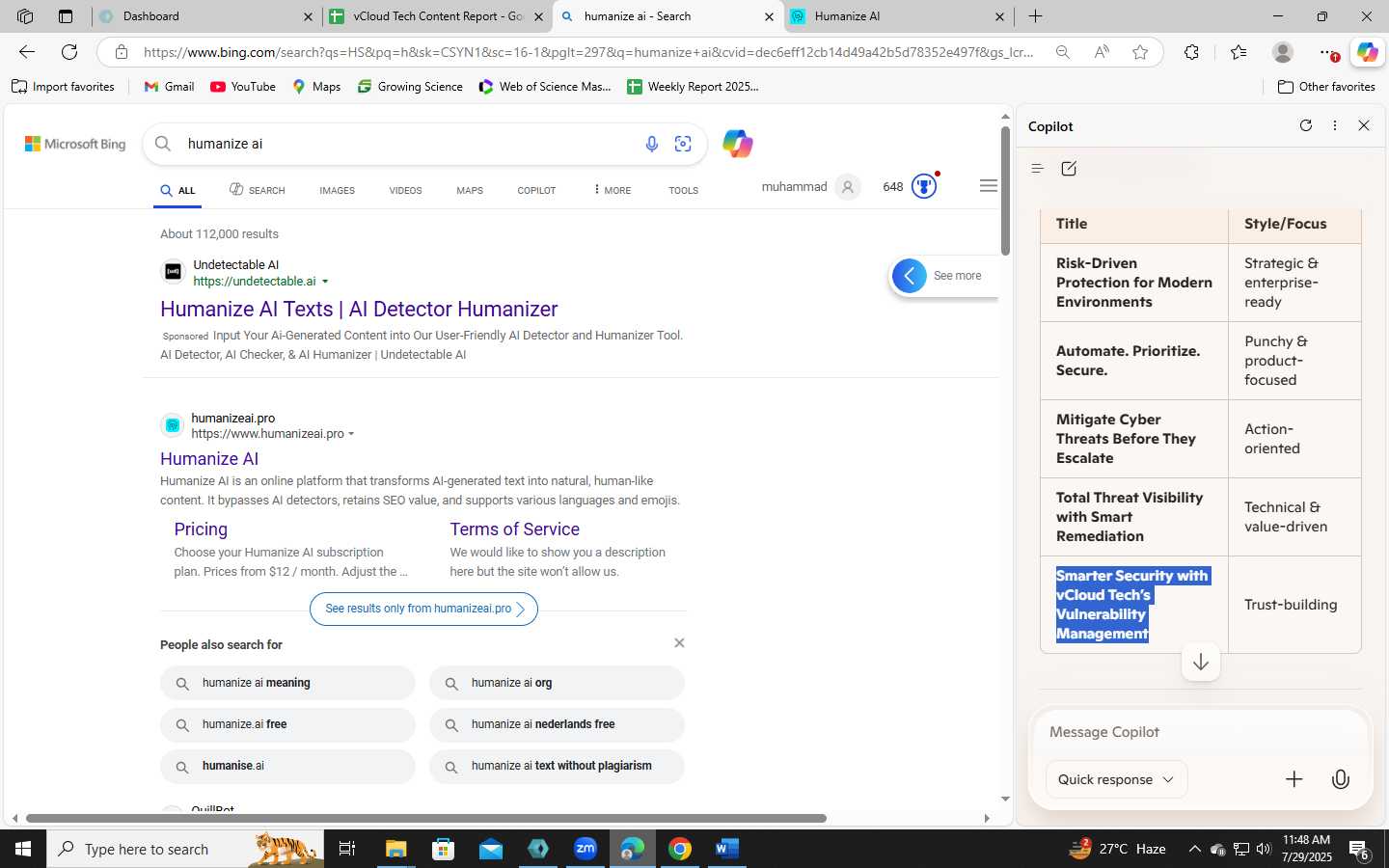
Task: Dismiss the People also search for box
Action: (679, 643)
